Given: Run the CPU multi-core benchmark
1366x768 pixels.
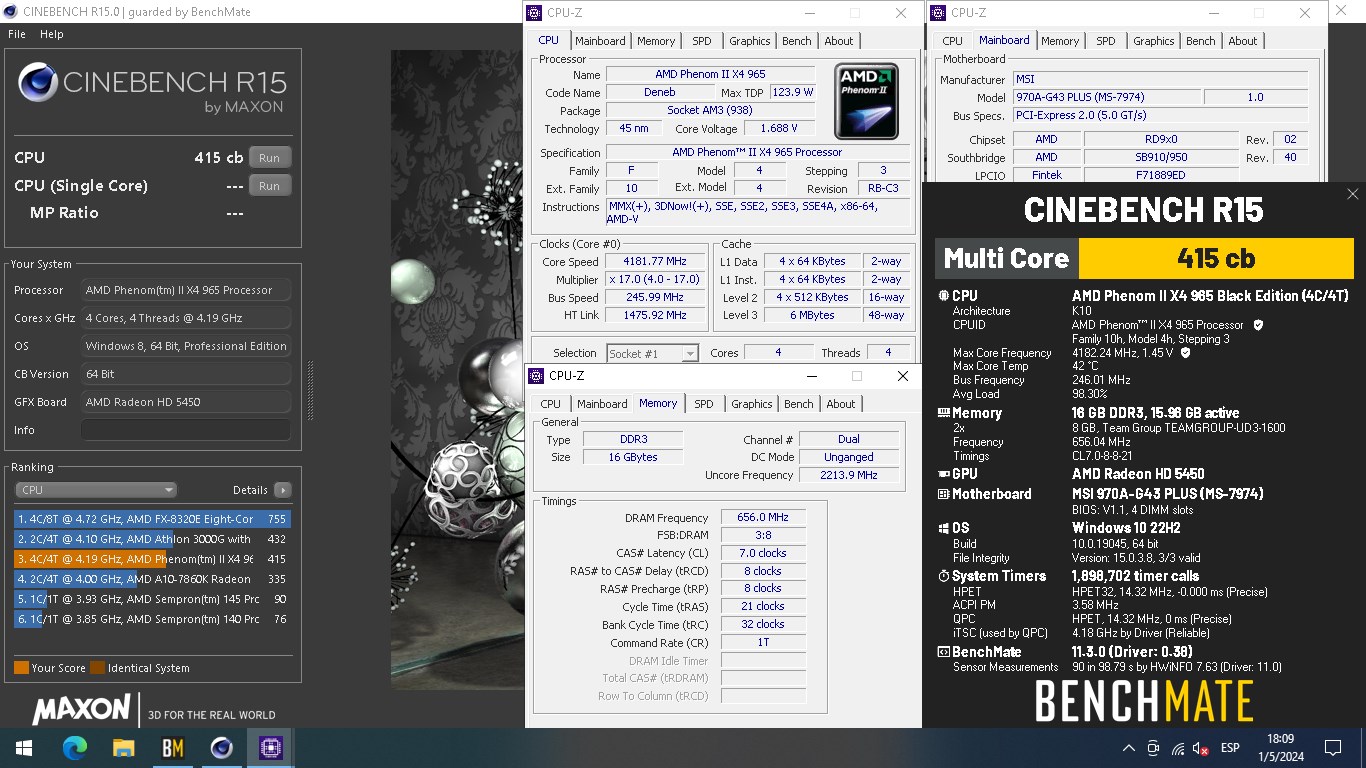Looking at the screenshot, I should 270,158.
